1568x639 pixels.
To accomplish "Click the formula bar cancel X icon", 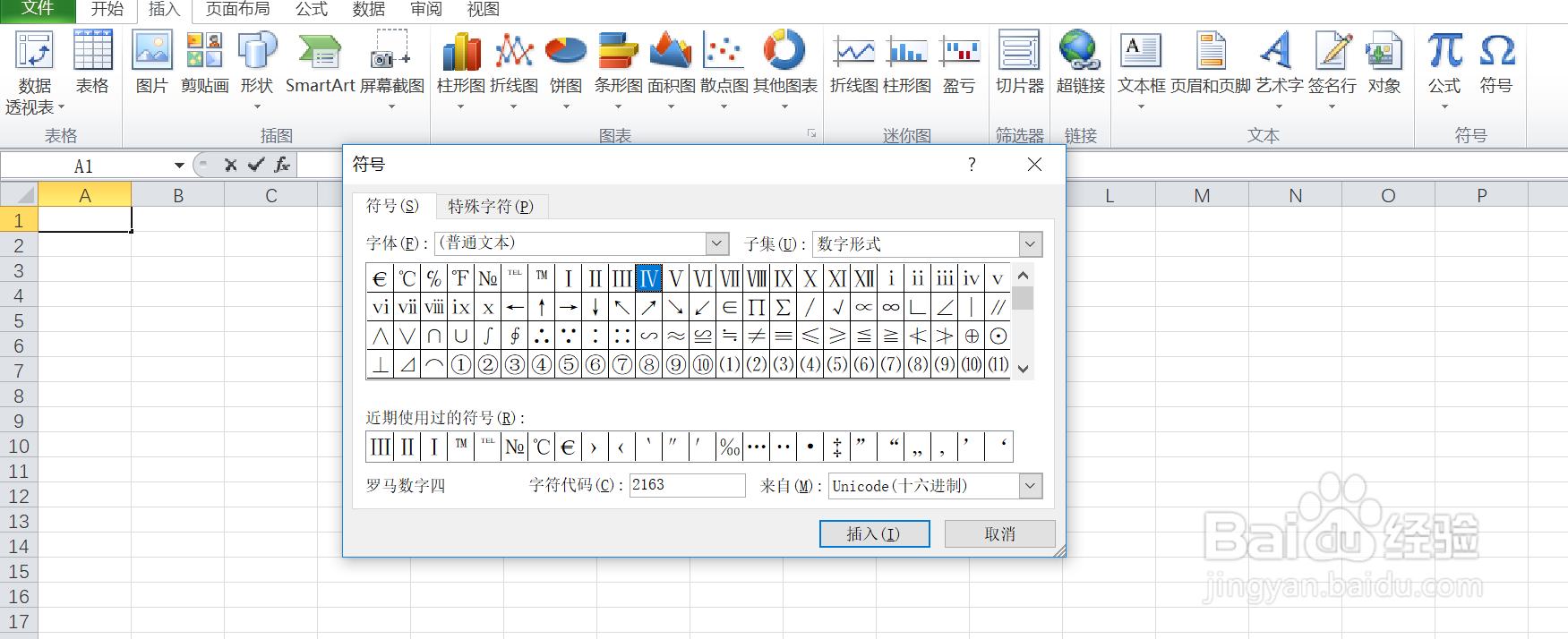I will point(230,165).
